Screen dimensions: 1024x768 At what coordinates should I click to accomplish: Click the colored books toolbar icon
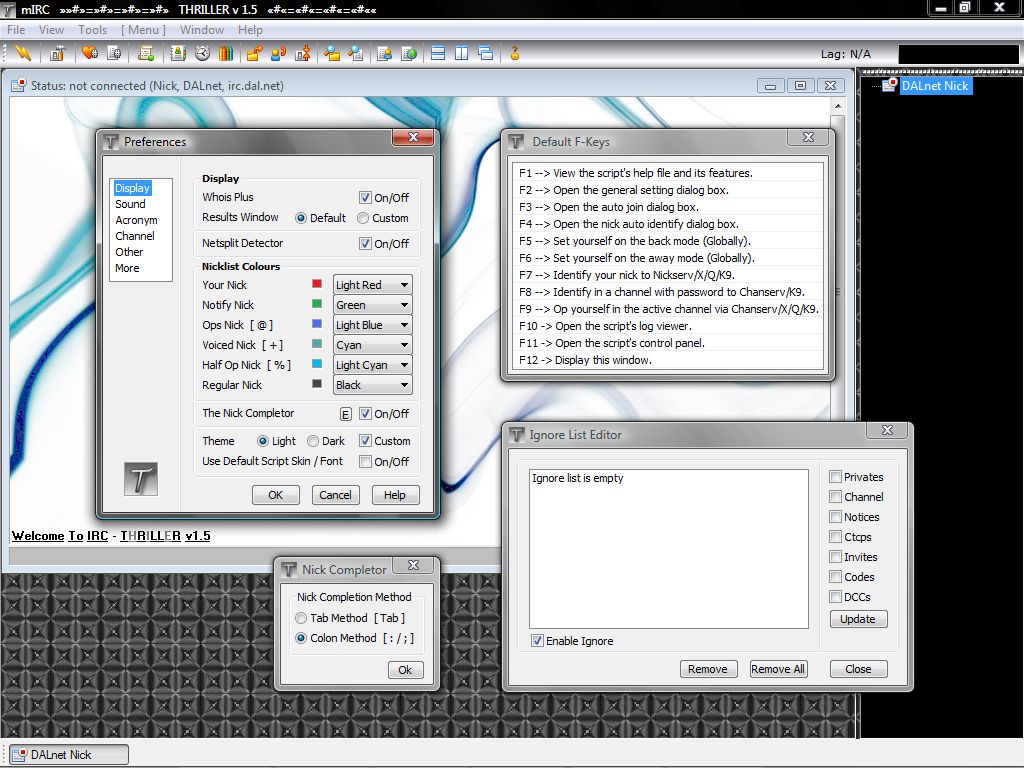(x=226, y=53)
